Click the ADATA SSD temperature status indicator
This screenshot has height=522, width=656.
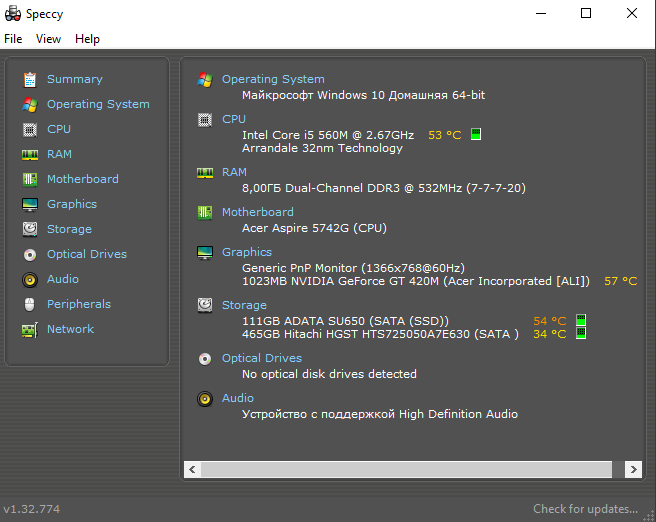coord(581,320)
